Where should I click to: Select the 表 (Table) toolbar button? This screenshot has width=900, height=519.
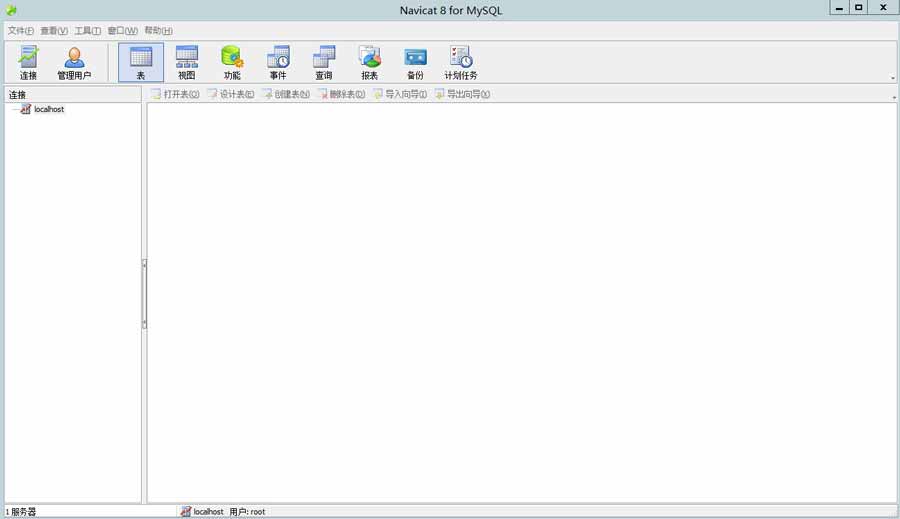141,63
